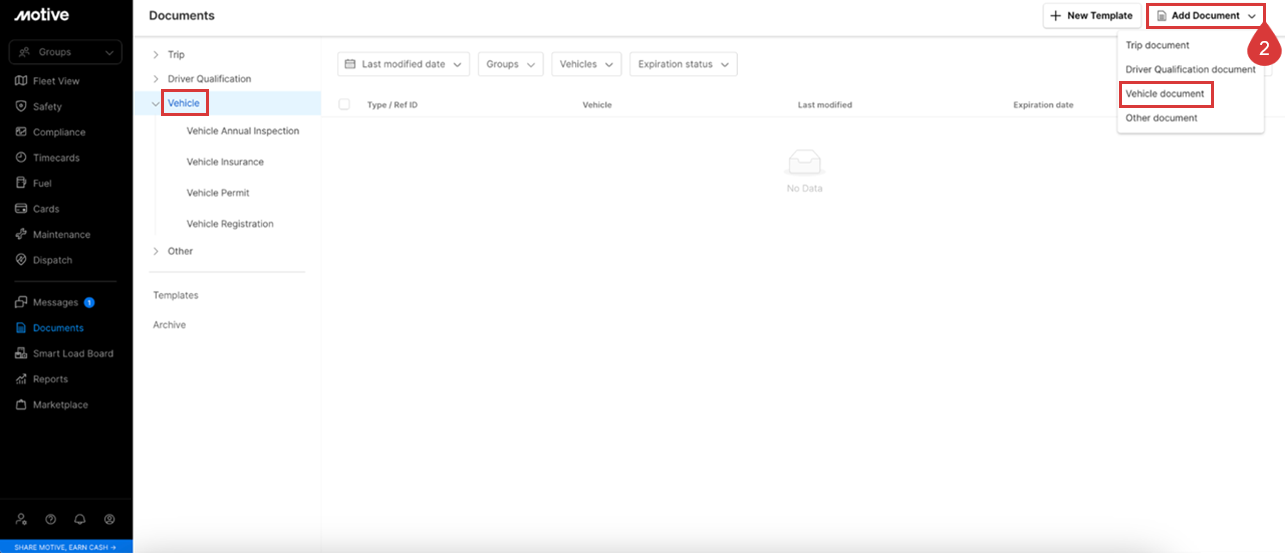Select the Other tree label
1285x553 pixels.
click(x=180, y=251)
